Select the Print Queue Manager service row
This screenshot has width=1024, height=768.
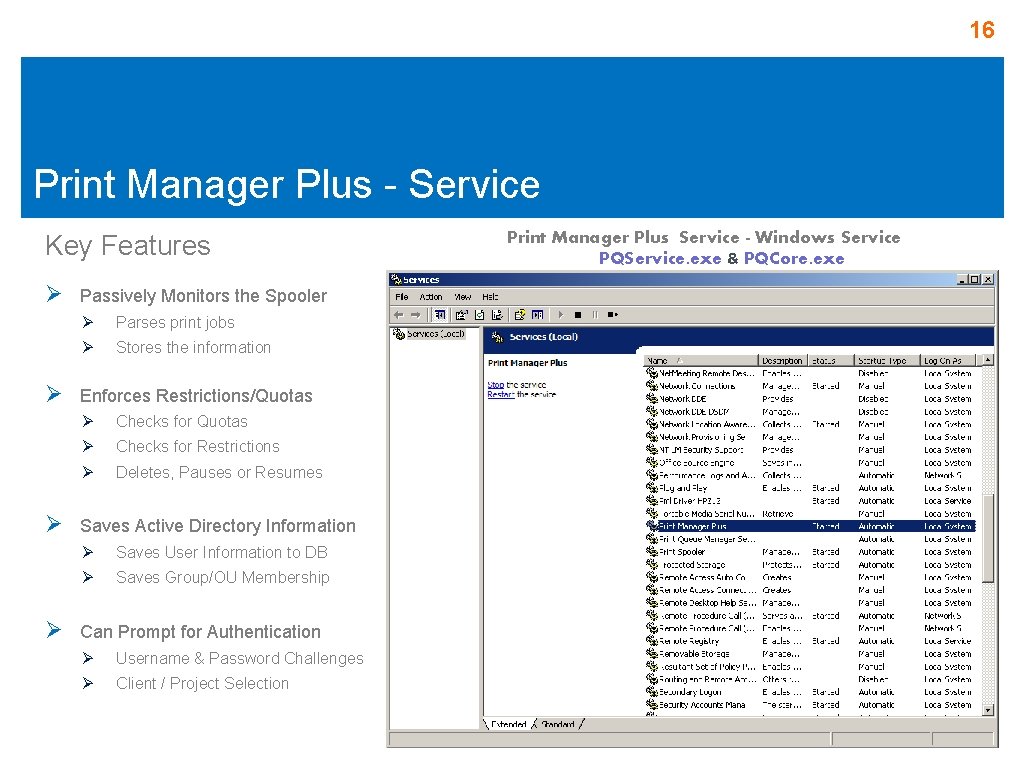[x=810, y=539]
